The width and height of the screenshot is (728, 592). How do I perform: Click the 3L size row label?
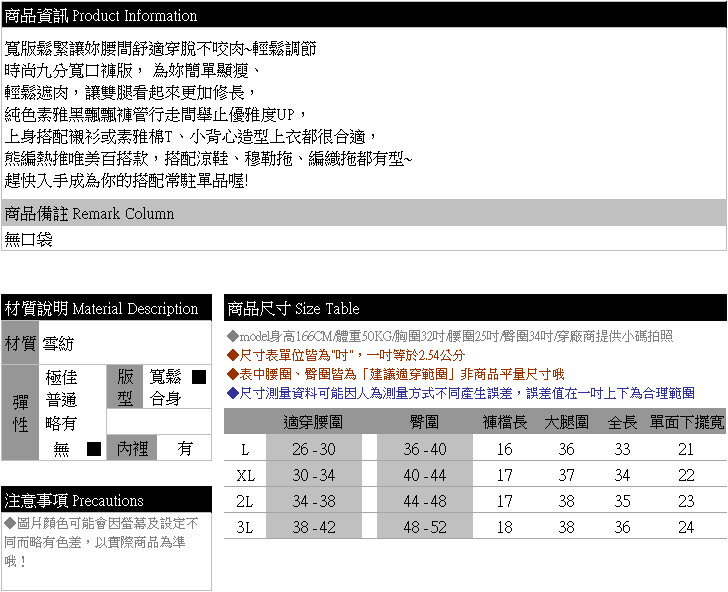pyautogui.click(x=245, y=527)
